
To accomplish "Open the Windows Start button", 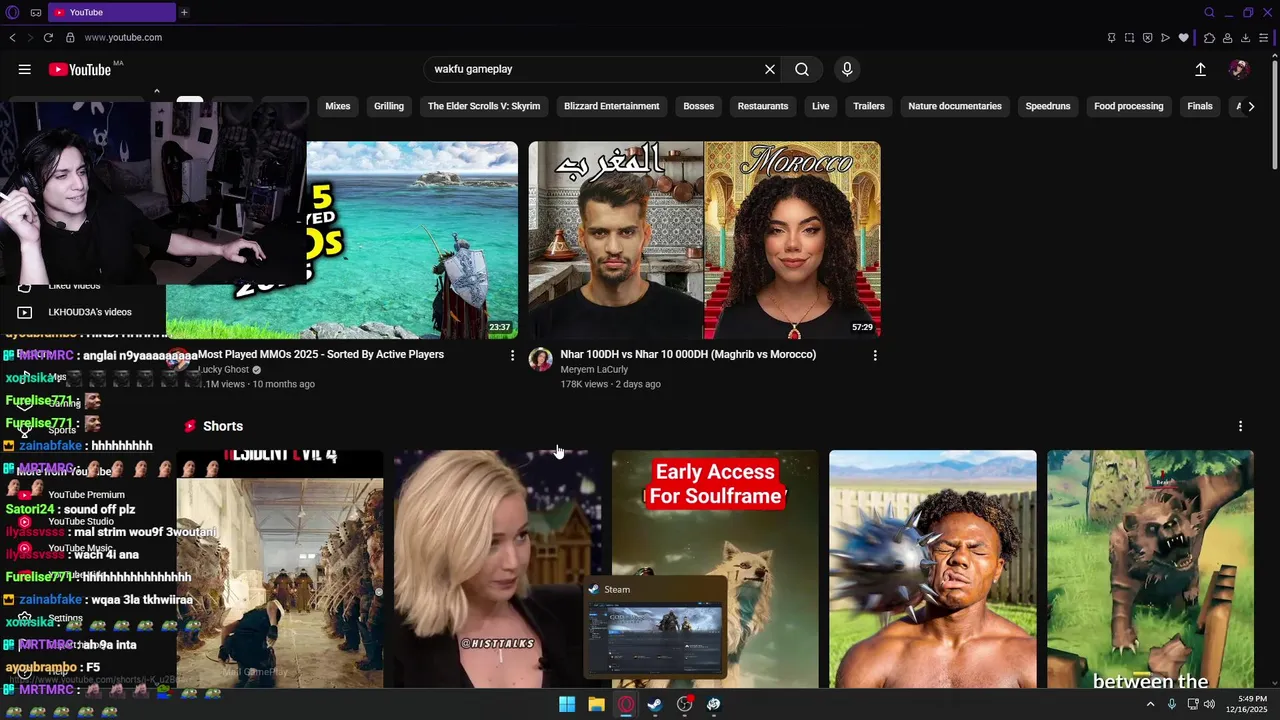I will (567, 704).
